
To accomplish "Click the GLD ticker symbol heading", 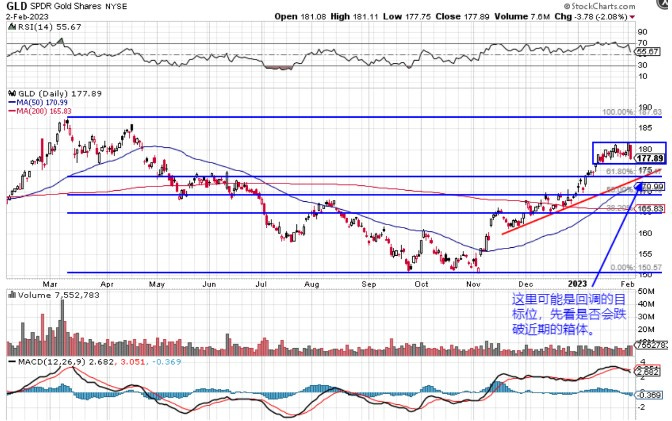I will 17,6.
